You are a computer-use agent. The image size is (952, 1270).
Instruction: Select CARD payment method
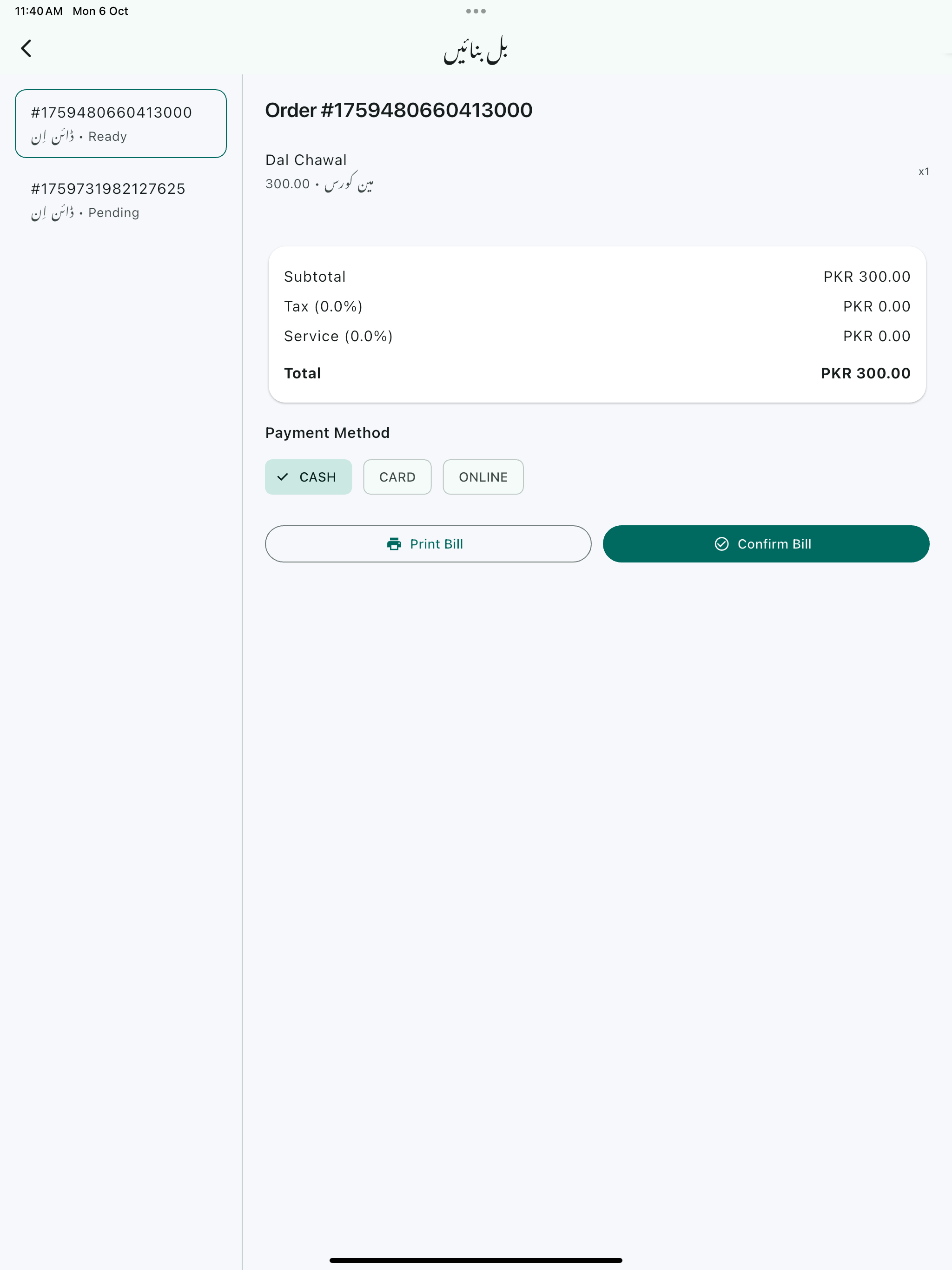[397, 477]
